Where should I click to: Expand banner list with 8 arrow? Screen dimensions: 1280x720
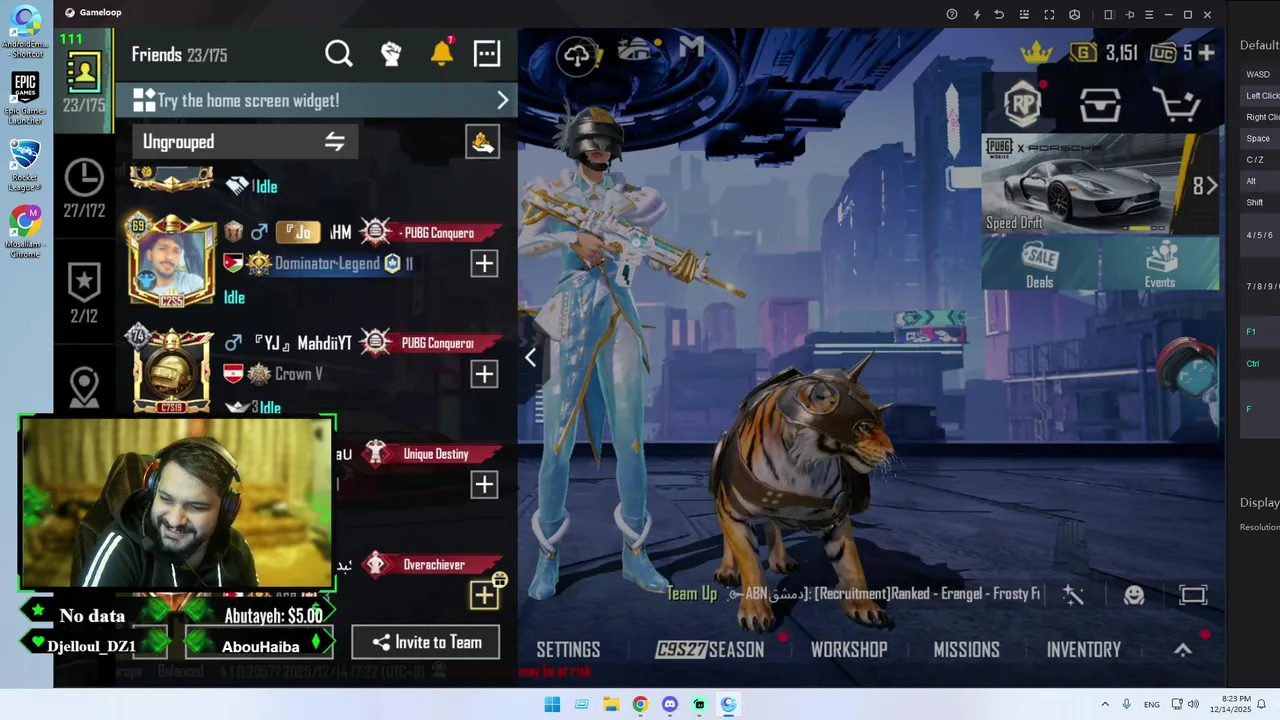[x=1204, y=186]
